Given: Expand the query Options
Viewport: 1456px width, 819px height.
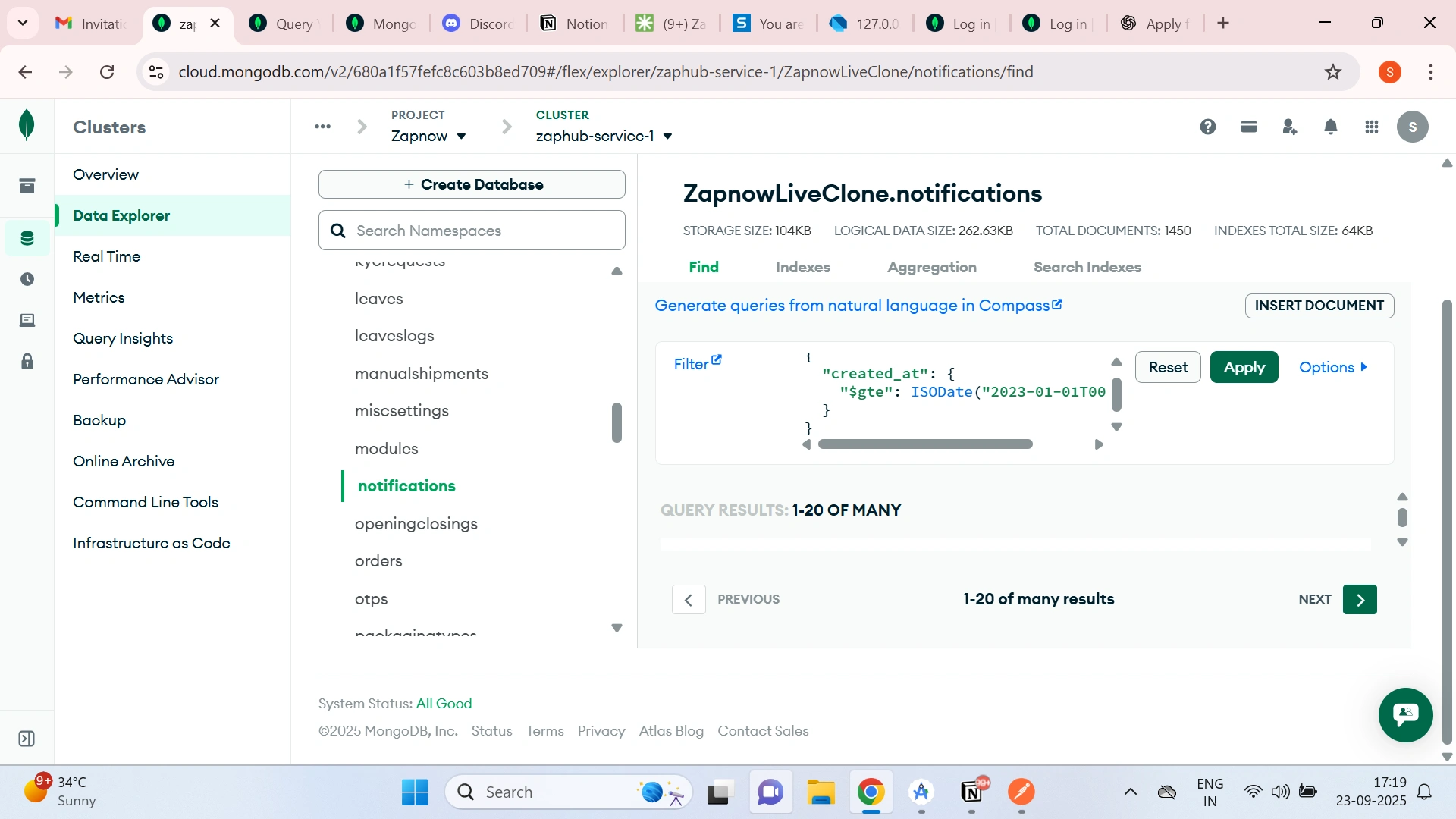Looking at the screenshot, I should click(1333, 367).
